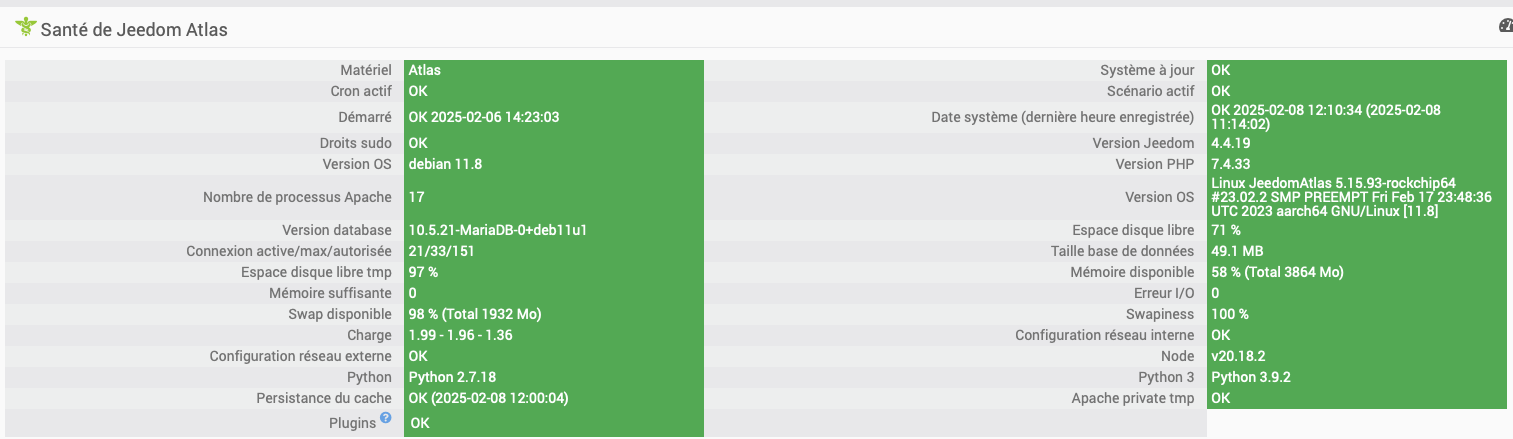Click the Santé de Jeedom Atlas title
The width and height of the screenshot is (1513, 439).
[134, 30]
